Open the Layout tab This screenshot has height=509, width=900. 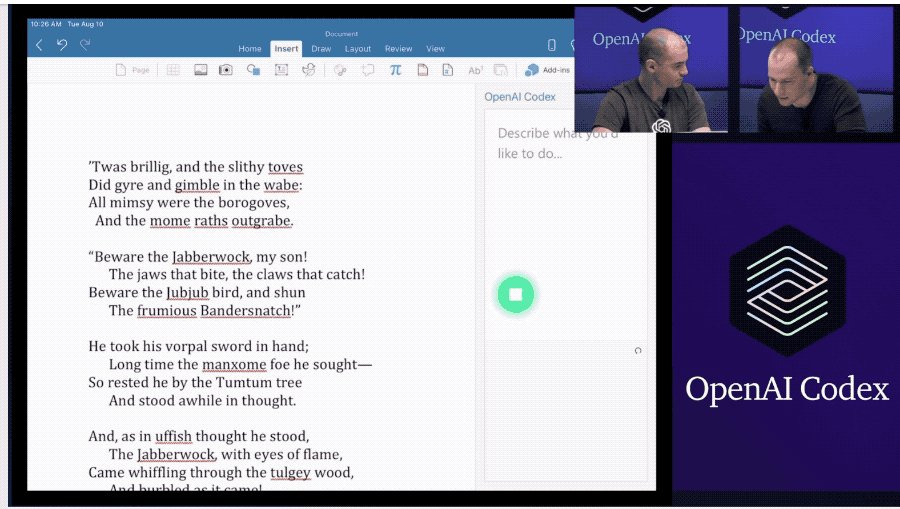[x=358, y=49]
